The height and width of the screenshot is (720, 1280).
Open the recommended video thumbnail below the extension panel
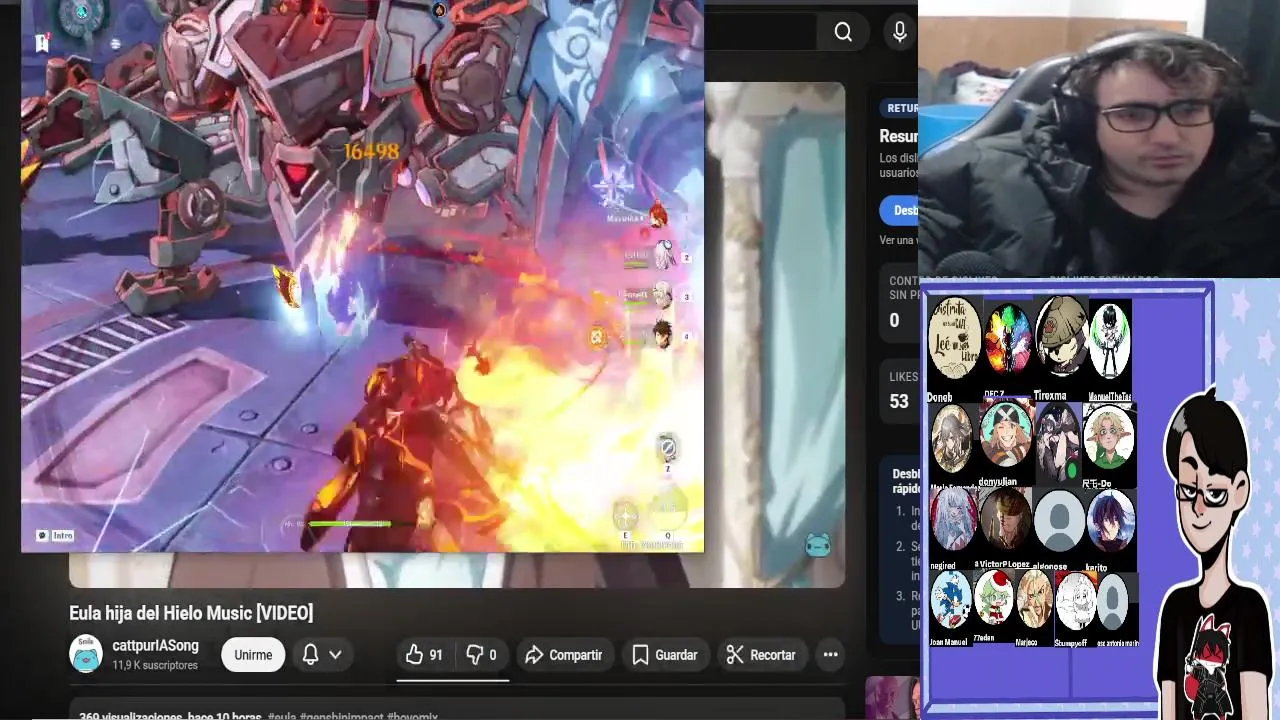892,698
